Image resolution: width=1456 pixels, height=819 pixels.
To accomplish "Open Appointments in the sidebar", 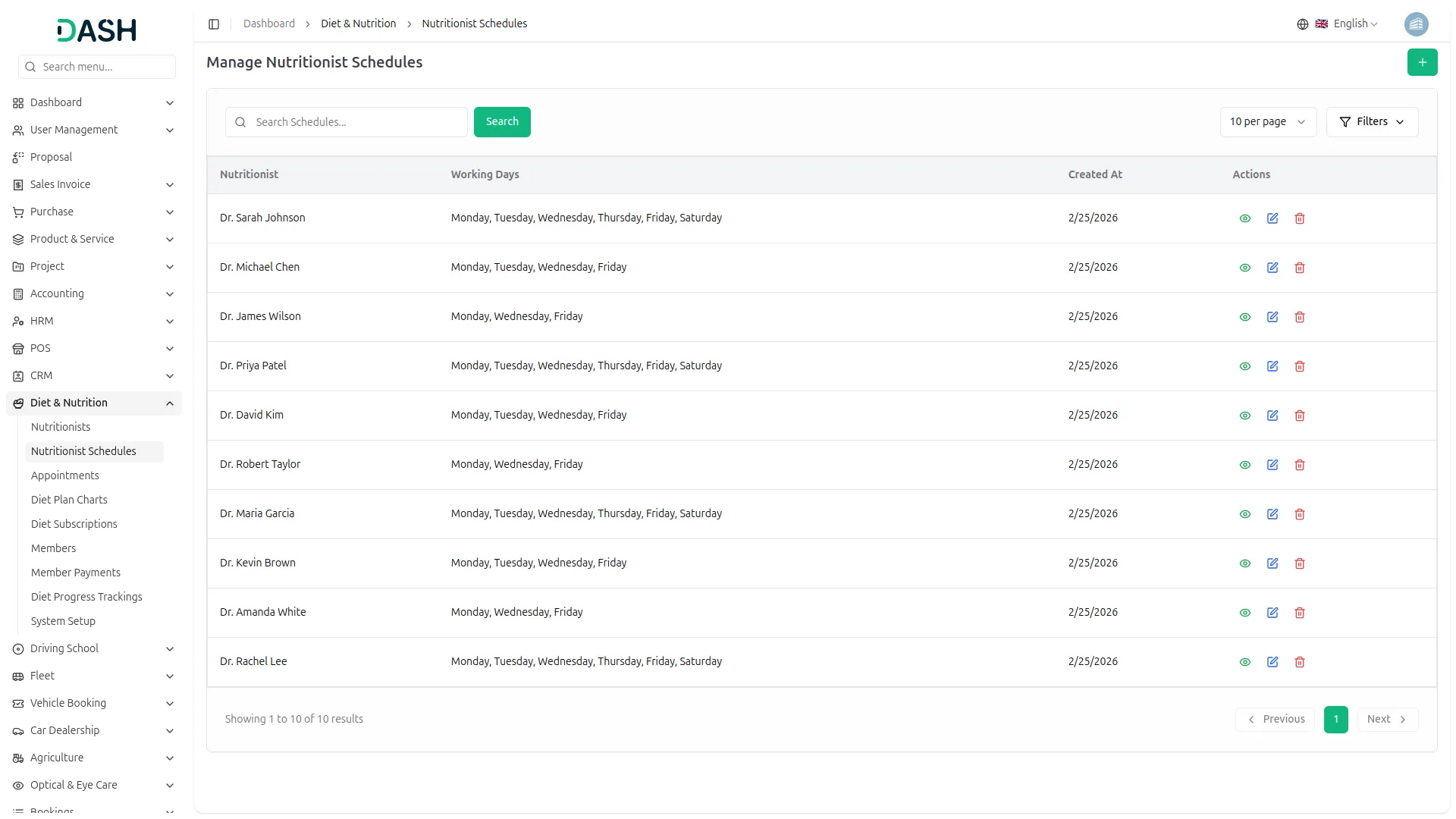I will (65, 475).
